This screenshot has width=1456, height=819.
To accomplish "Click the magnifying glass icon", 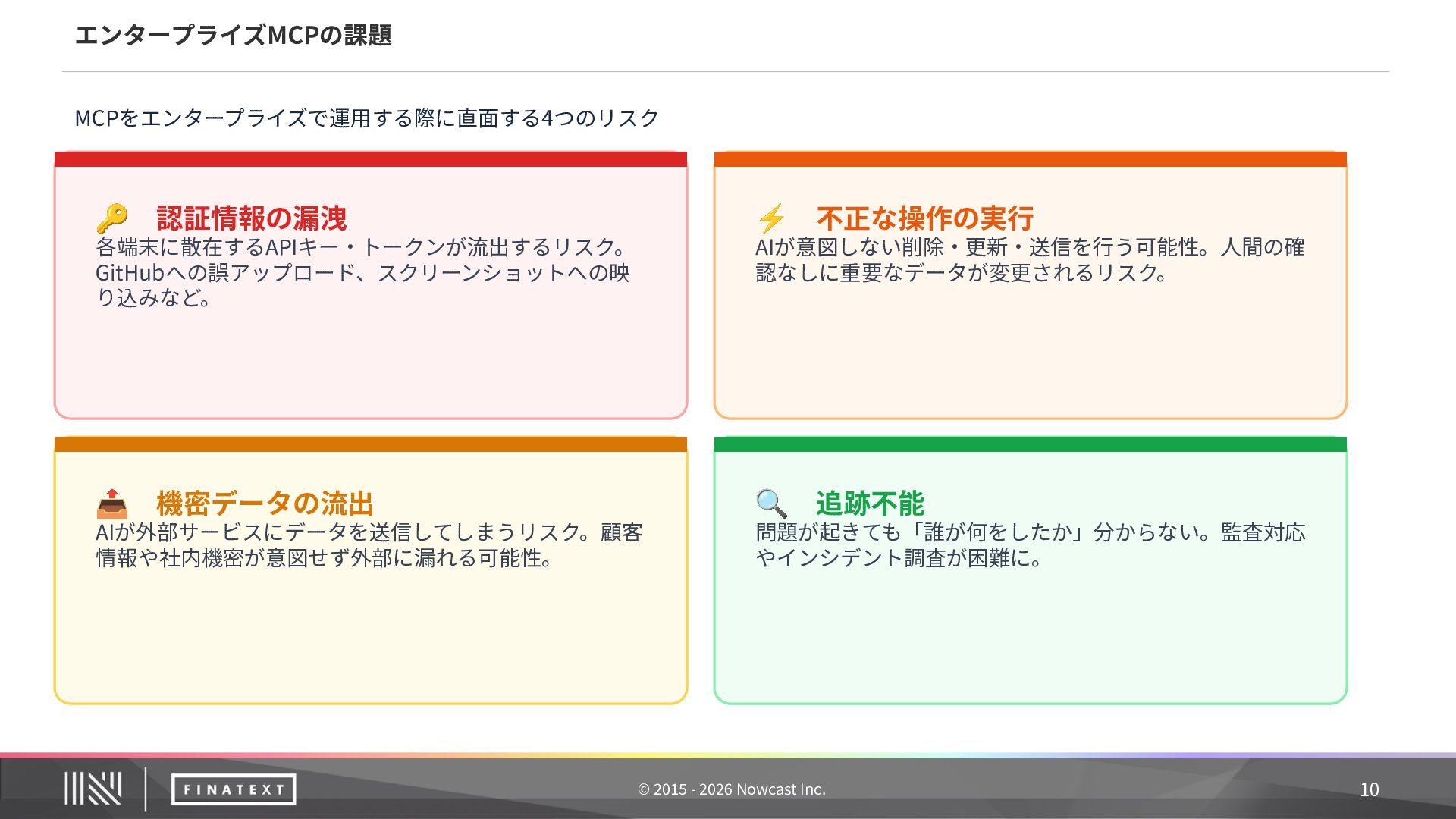I will coord(771,504).
